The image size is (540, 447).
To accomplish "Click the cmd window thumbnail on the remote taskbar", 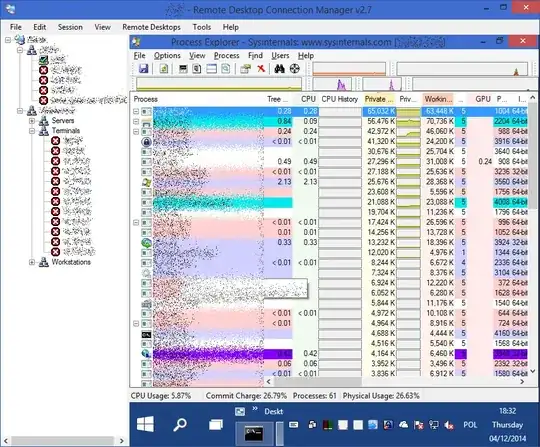I will 254,433.
